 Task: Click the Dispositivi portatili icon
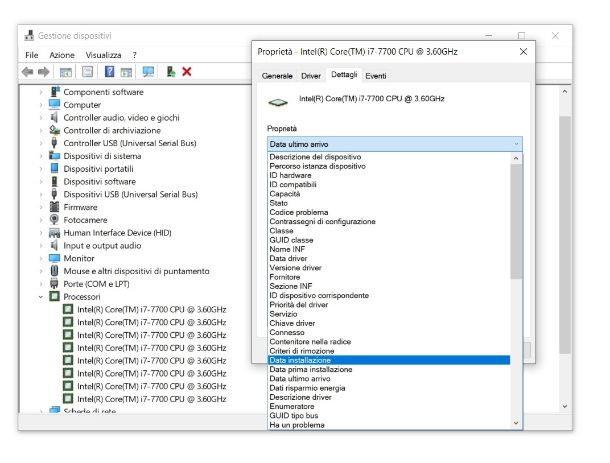(x=54, y=169)
